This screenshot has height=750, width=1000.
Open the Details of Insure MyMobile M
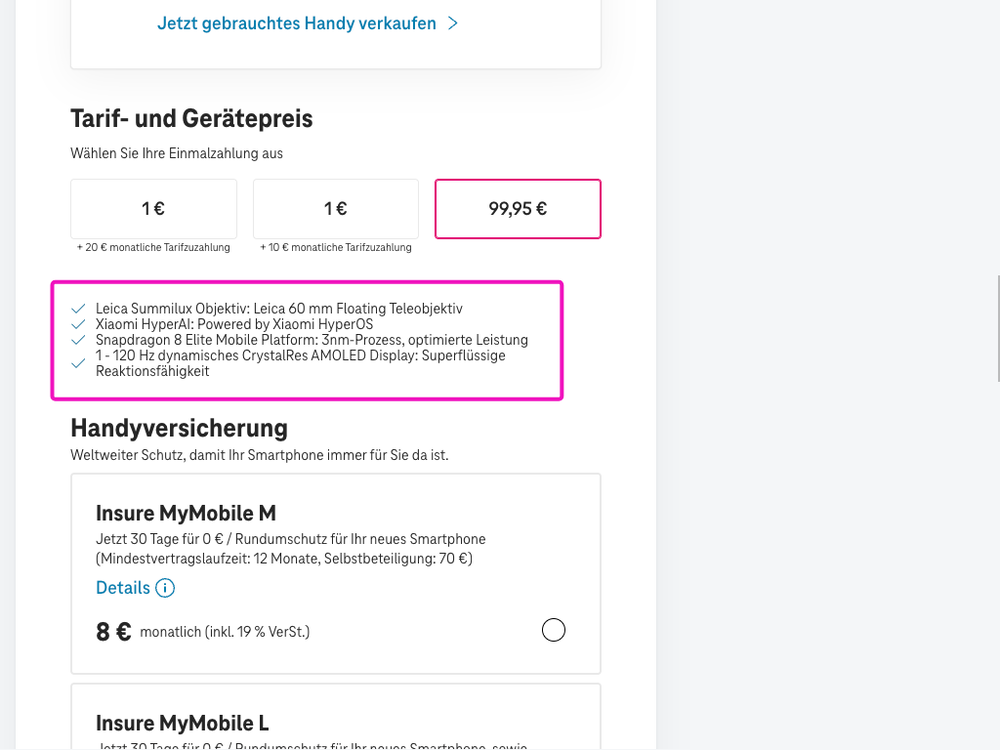point(124,588)
